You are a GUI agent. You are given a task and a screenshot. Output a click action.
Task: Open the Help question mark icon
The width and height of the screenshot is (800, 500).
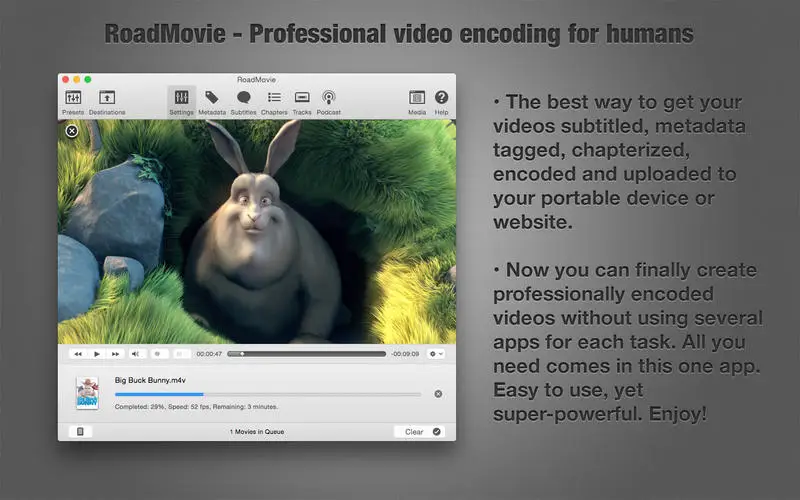(x=441, y=102)
